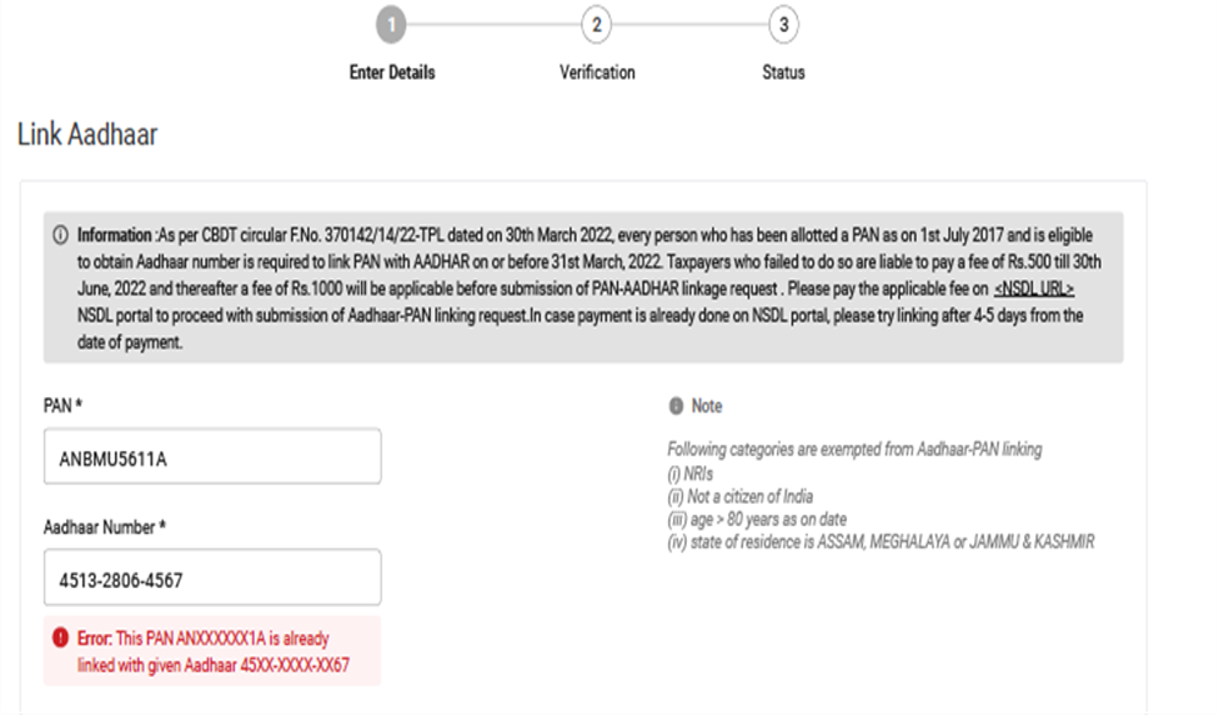
Task: Click the Note info icon
Action: [x=675, y=406]
